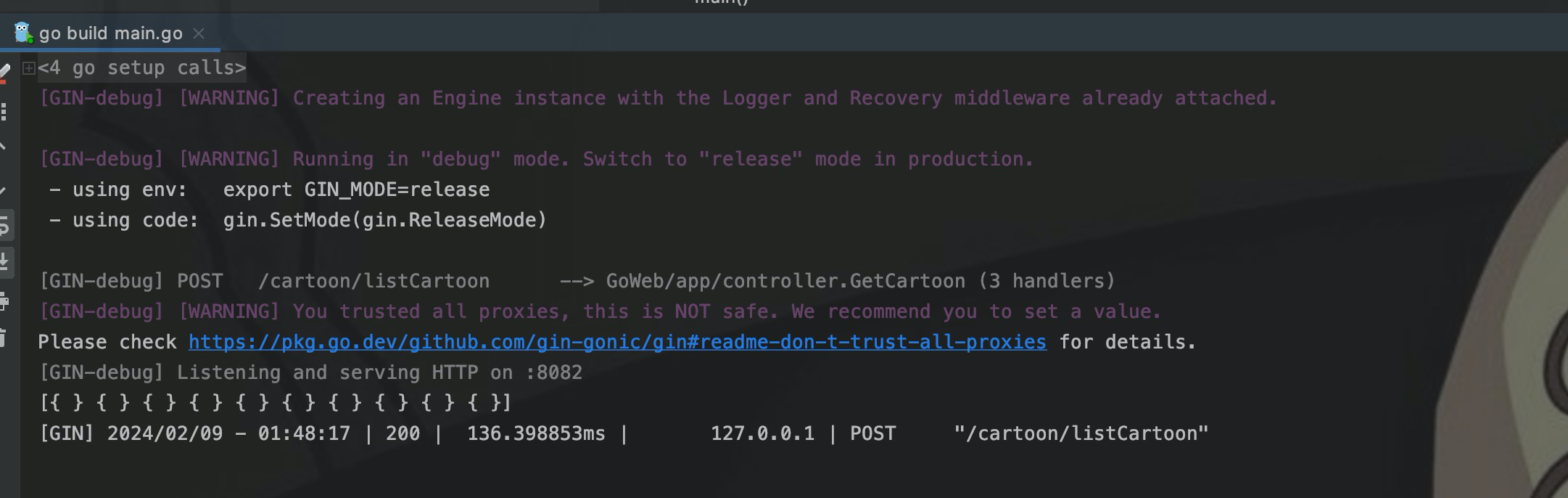Click the Go gopher run configuration icon
The width and height of the screenshot is (1568, 498).
(x=23, y=33)
